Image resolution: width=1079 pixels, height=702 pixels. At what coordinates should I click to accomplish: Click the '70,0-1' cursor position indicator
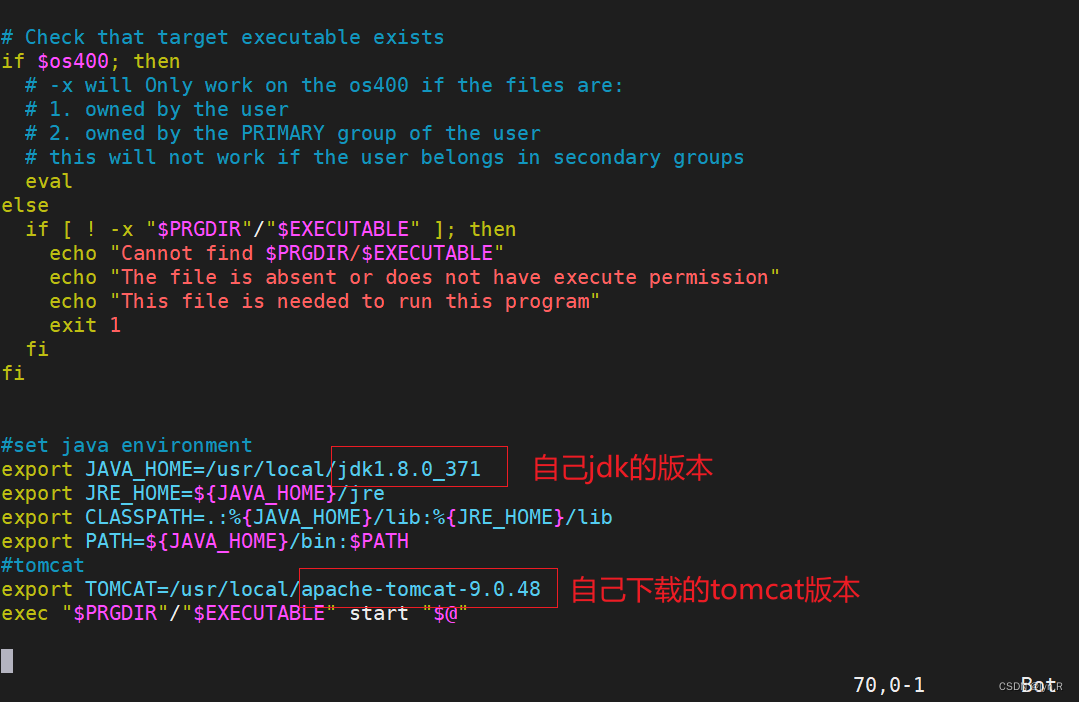[888, 685]
